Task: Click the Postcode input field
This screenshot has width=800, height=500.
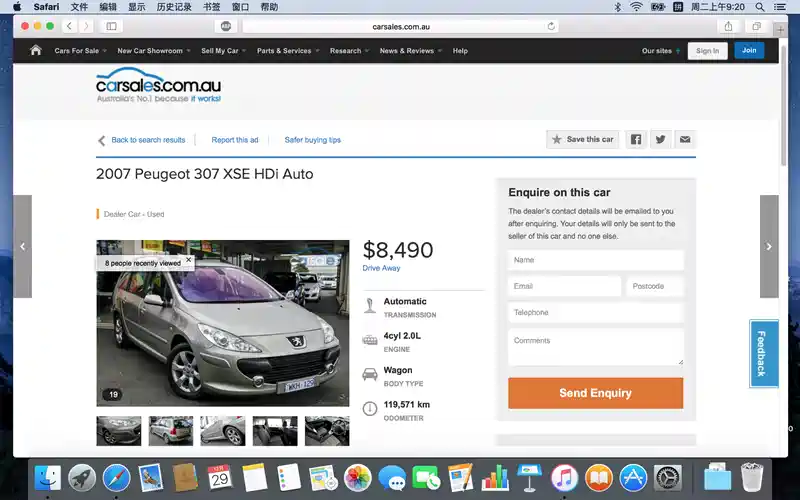Action: pyautogui.click(x=655, y=286)
